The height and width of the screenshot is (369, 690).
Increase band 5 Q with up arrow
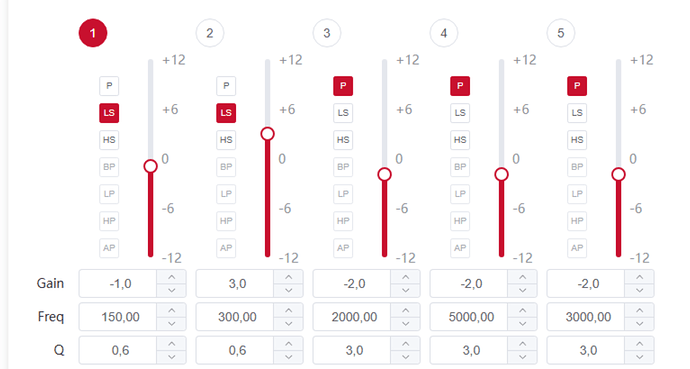[639, 344]
